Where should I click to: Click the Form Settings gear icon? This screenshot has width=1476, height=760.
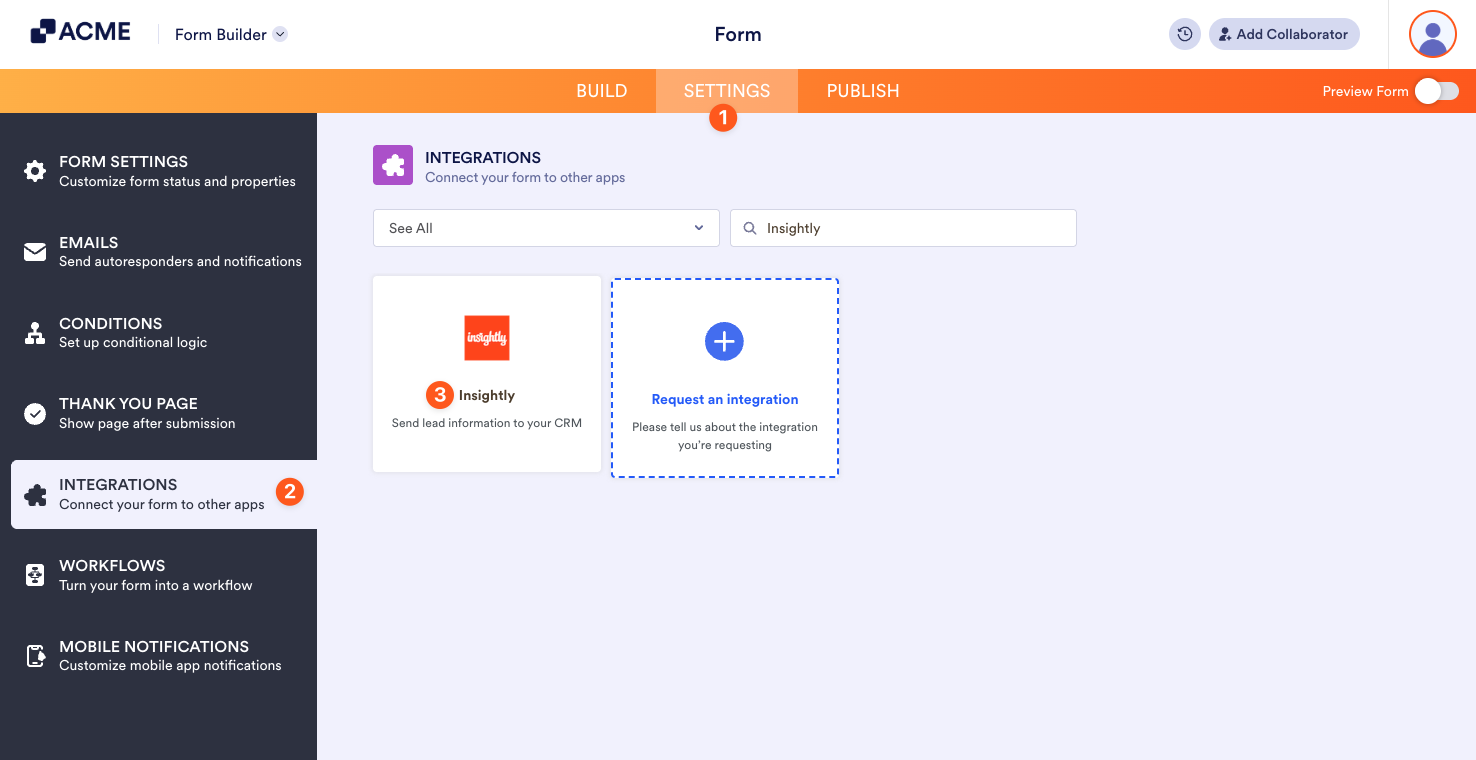[35, 171]
